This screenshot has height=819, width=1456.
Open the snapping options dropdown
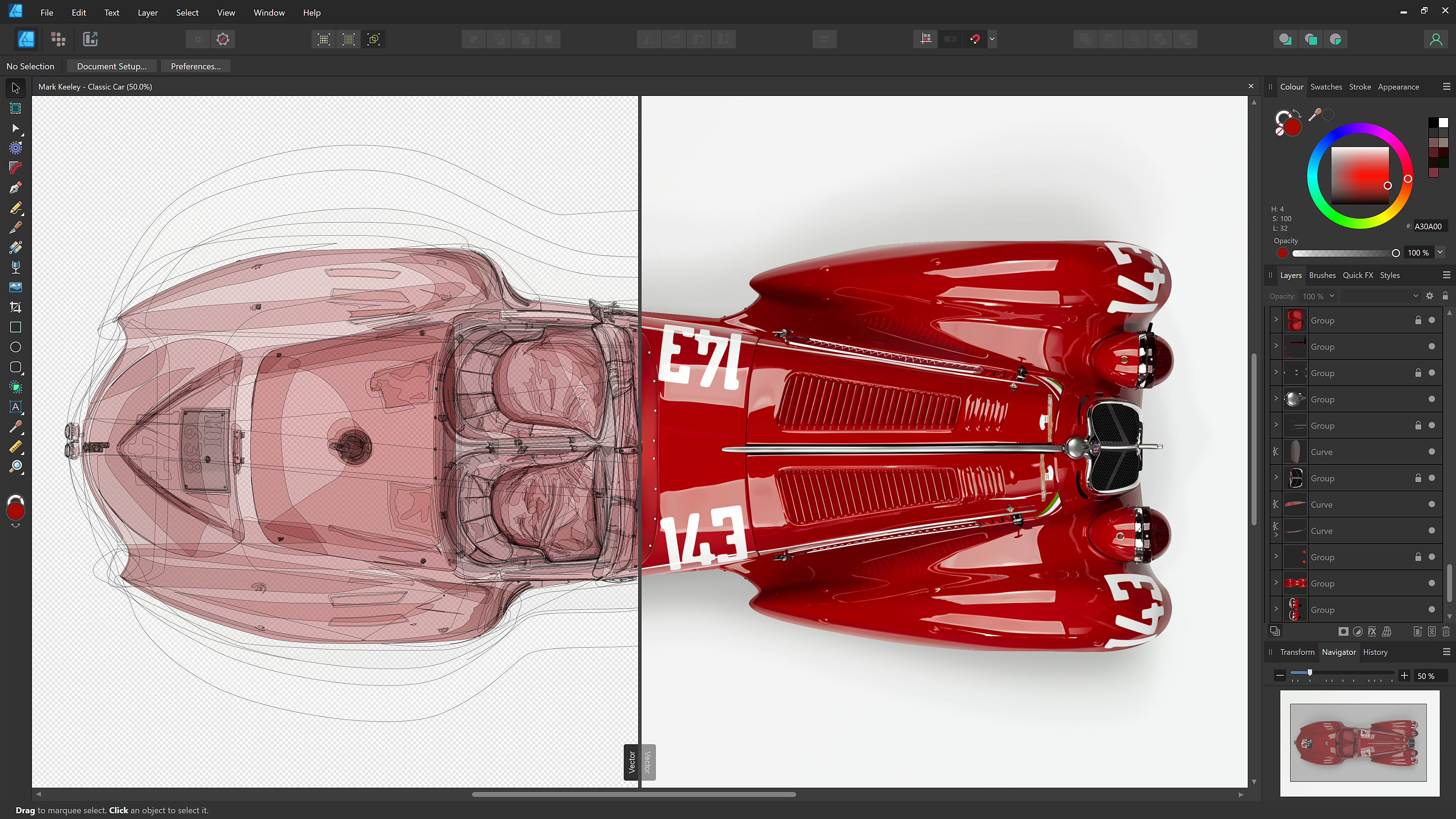pyautogui.click(x=992, y=39)
